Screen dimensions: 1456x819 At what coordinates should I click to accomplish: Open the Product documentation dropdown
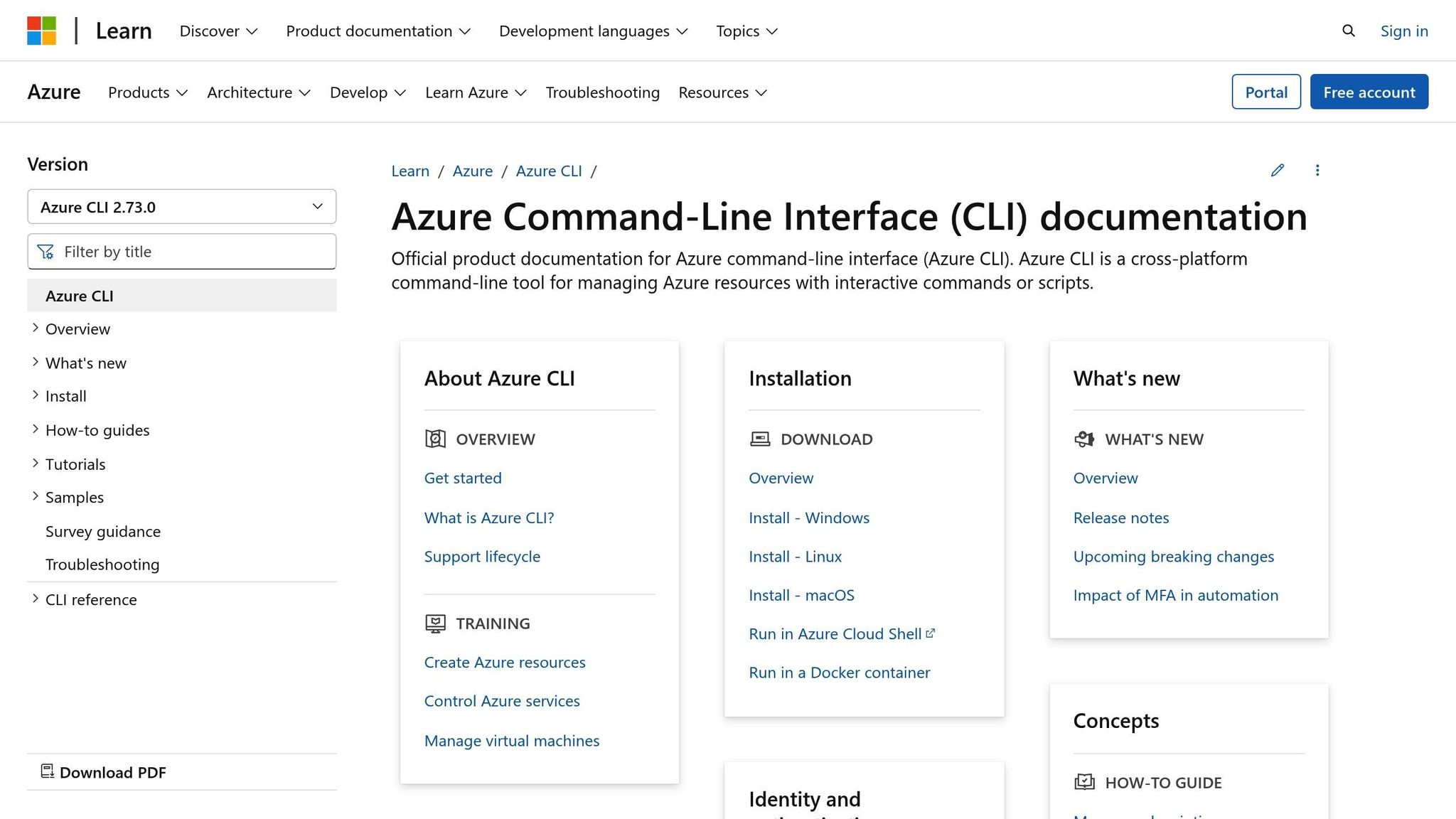(x=378, y=31)
